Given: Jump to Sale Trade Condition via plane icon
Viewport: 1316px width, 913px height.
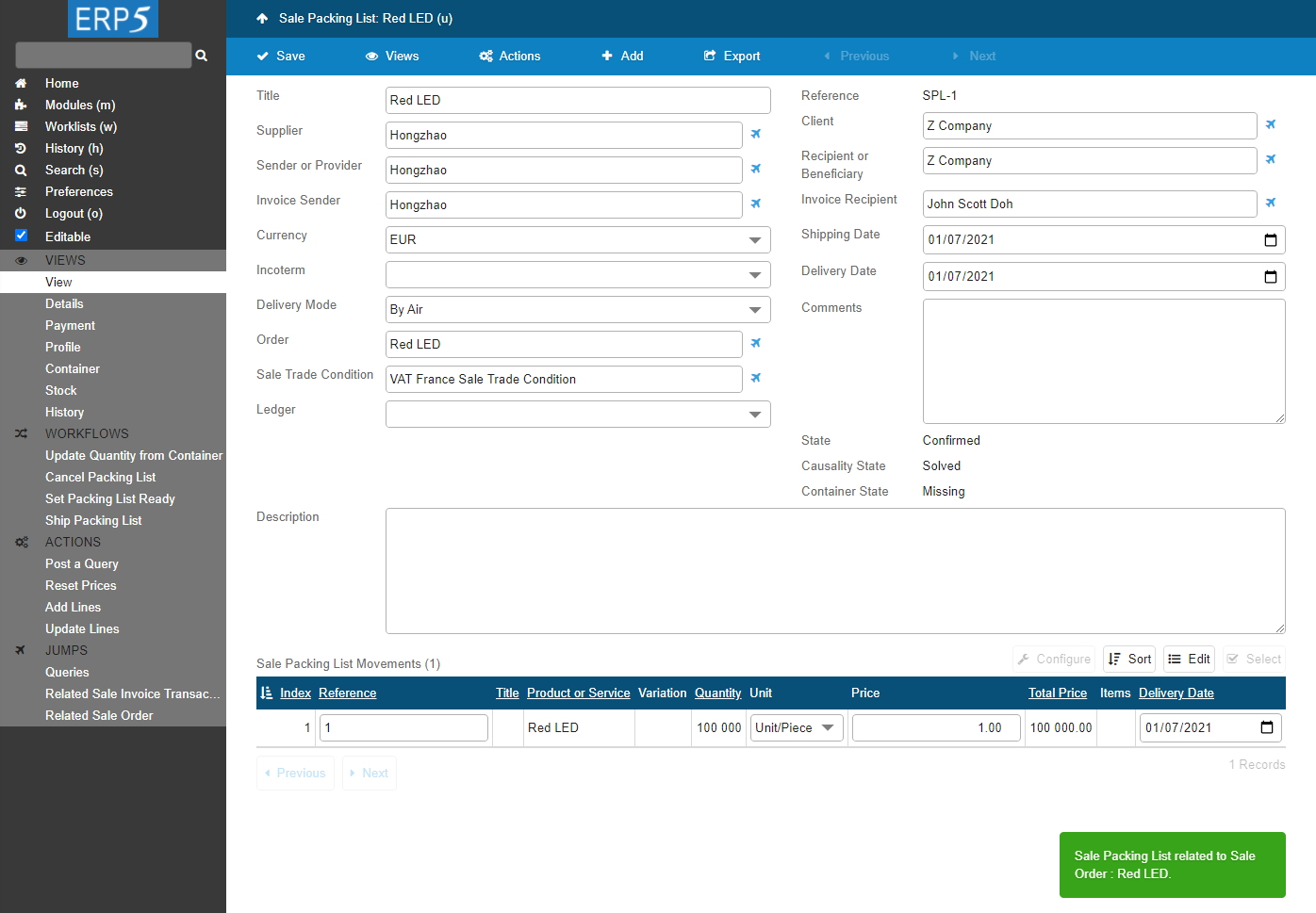Looking at the screenshot, I should (756, 378).
